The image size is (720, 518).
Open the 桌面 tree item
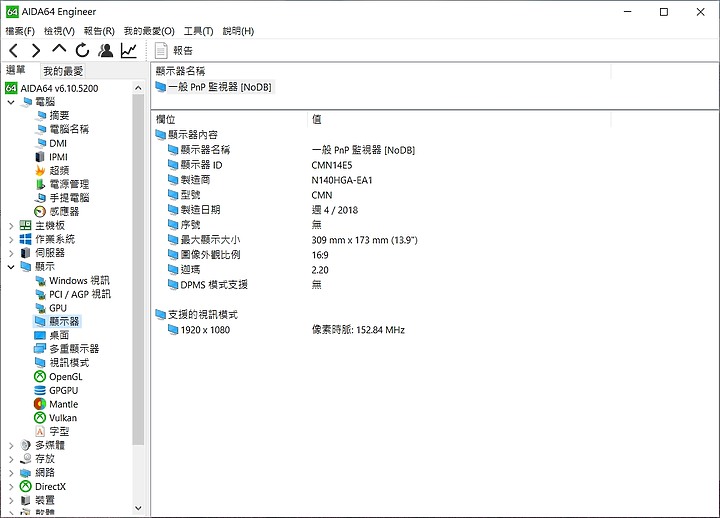coord(59,335)
